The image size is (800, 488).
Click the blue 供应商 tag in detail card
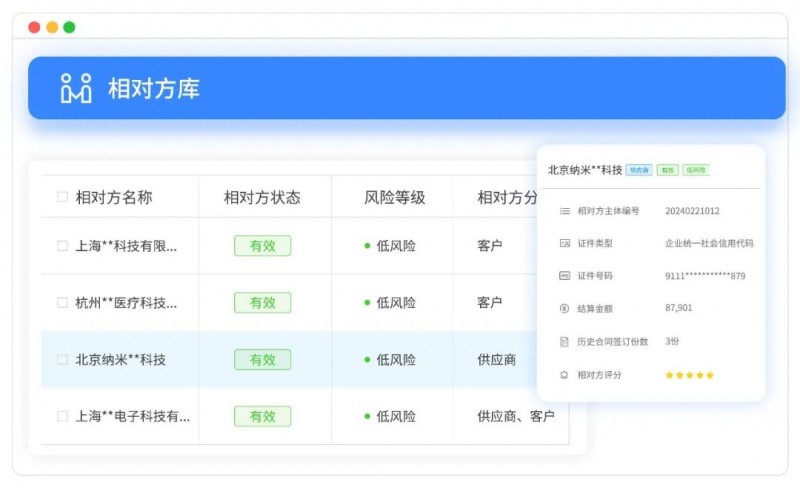639,170
